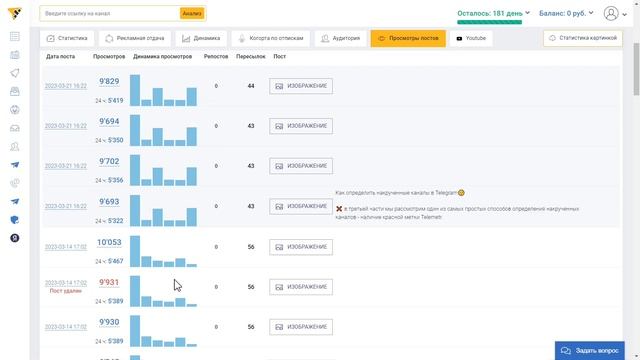Screen dimensions: 640x360
Task: Click the blue shield icon in sidebar
Action: (15, 220)
